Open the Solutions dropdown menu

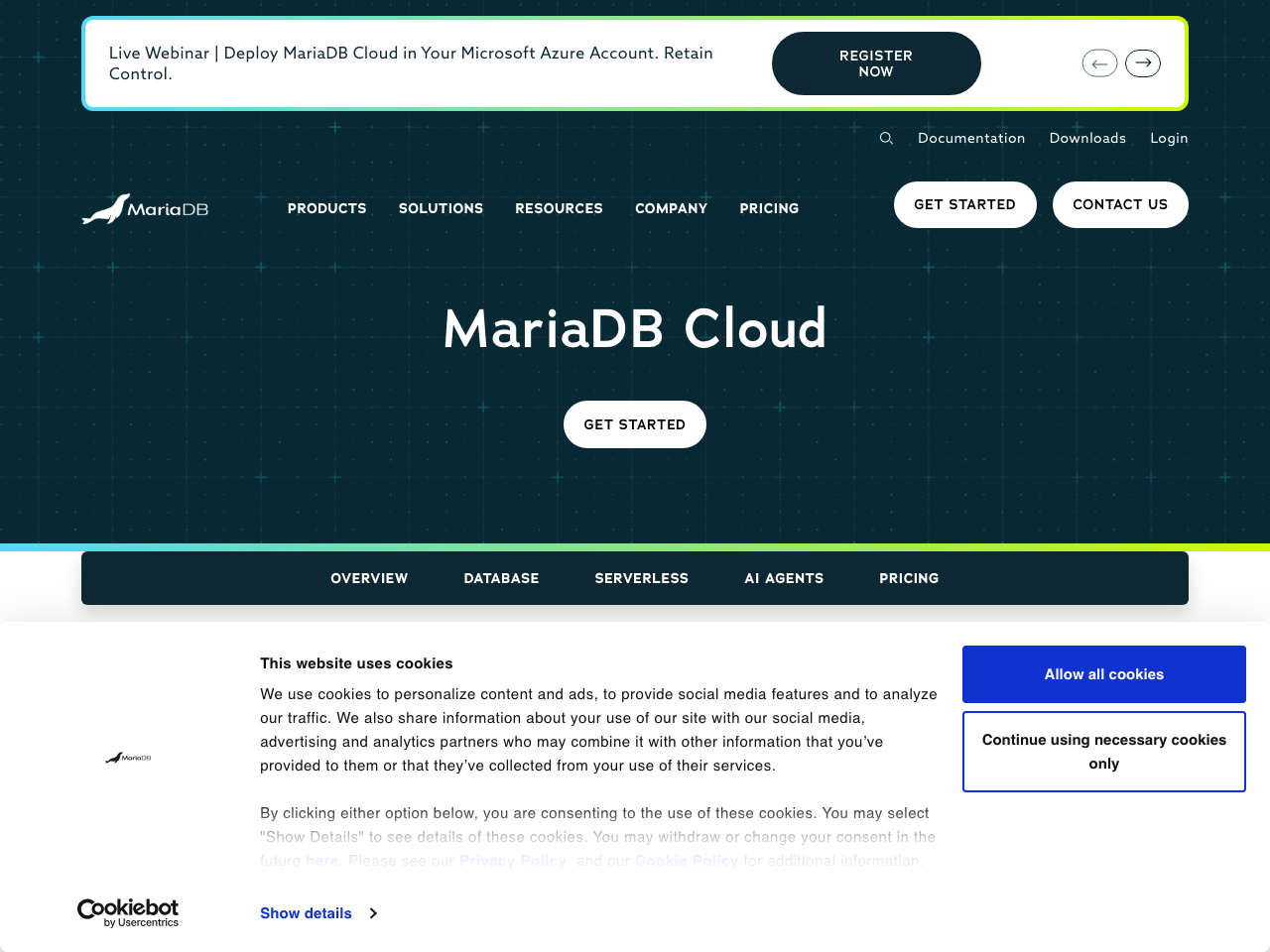tap(441, 208)
